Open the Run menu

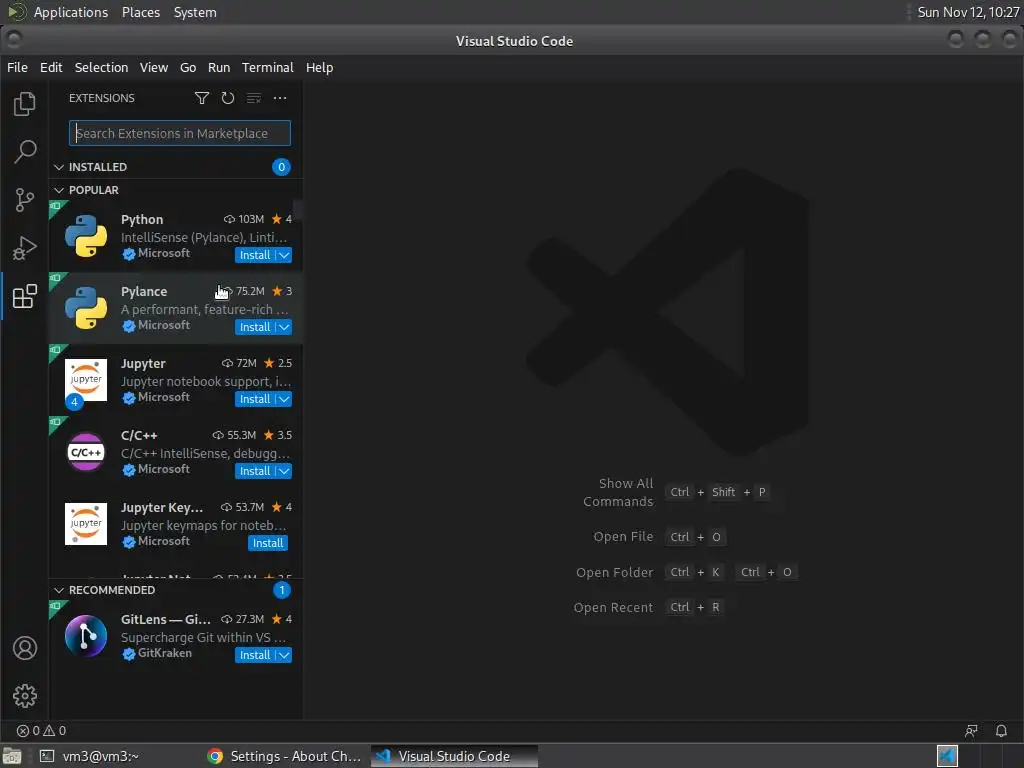(219, 67)
